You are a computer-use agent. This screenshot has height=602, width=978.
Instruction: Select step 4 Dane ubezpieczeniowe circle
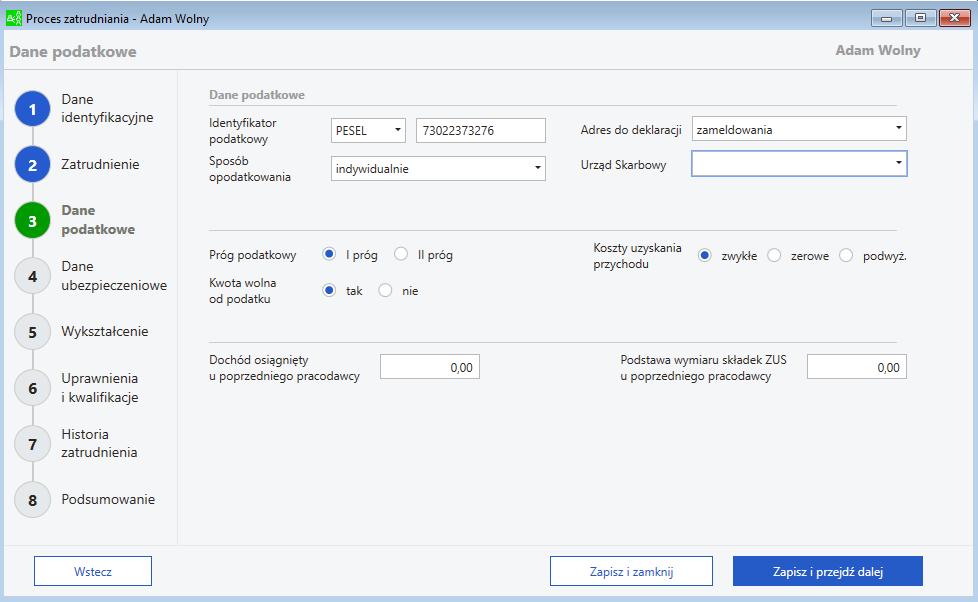coord(32,276)
